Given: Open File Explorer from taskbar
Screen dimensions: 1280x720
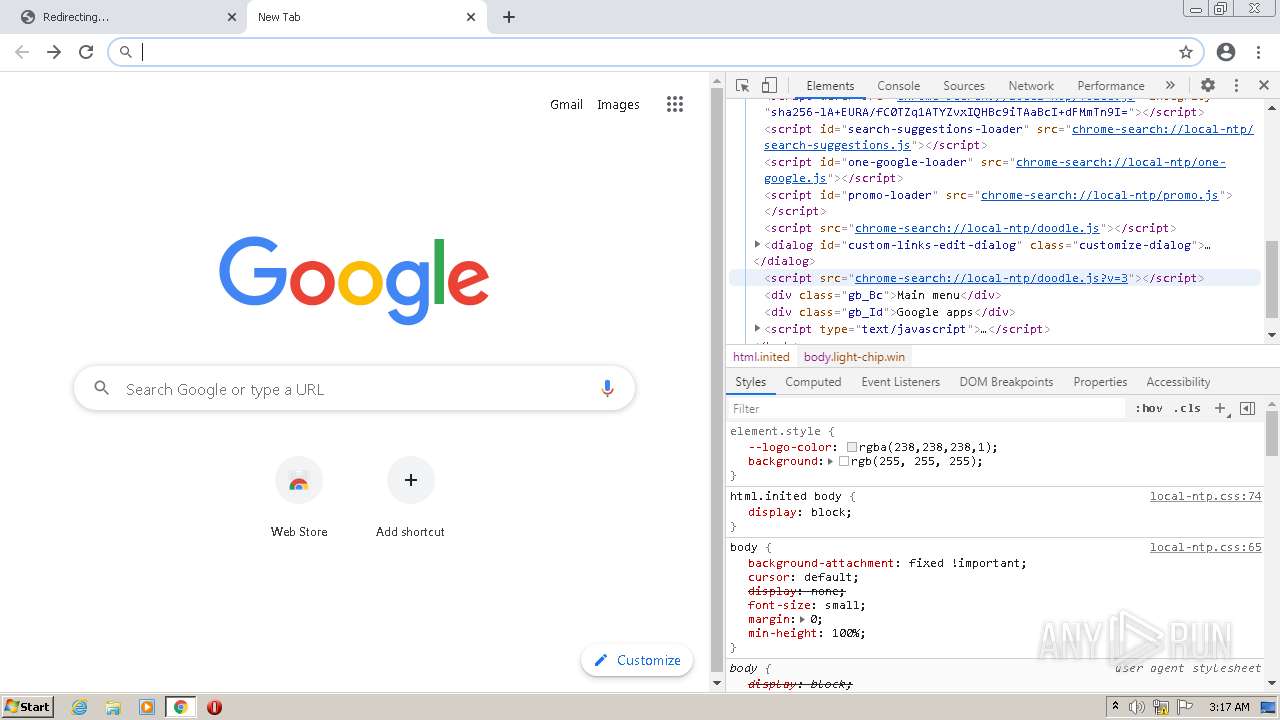Looking at the screenshot, I should click(x=113, y=707).
